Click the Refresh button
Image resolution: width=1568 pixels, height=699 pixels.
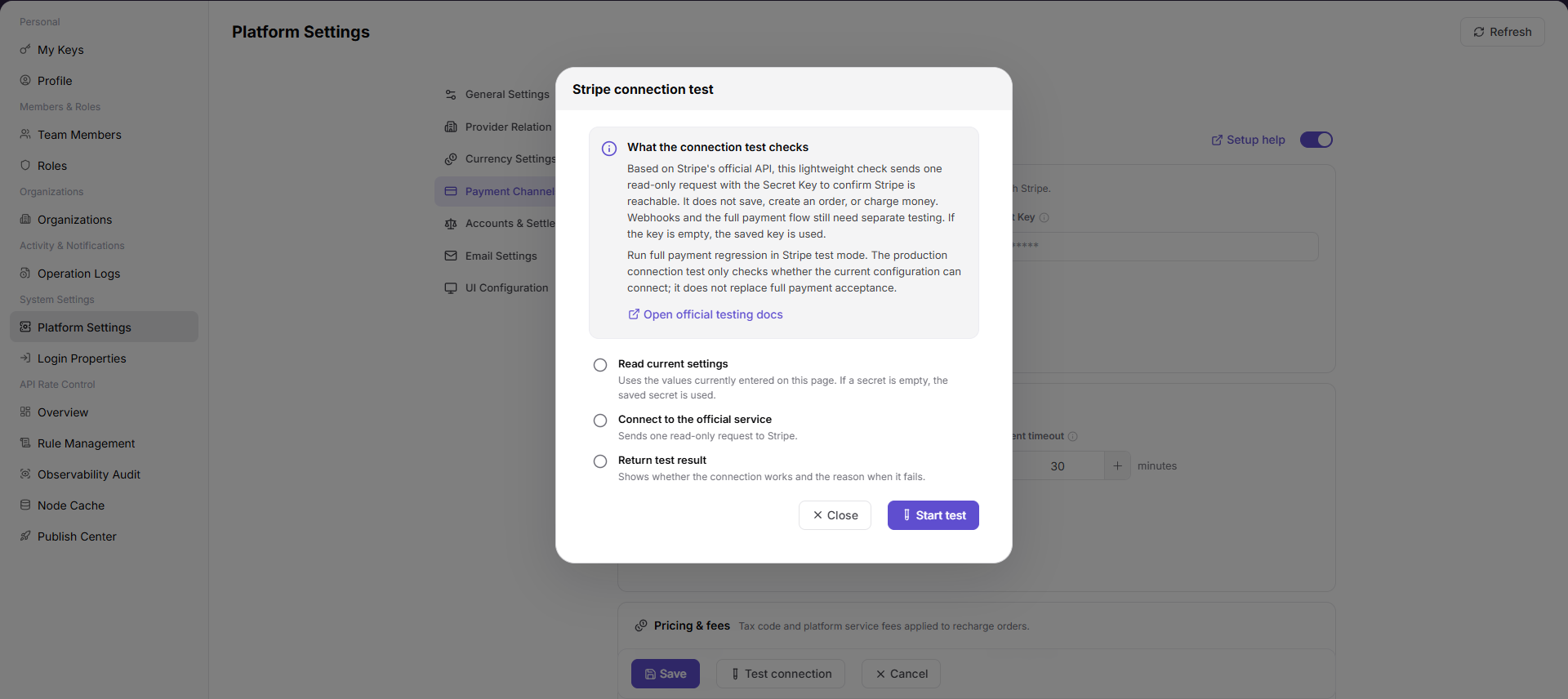tap(1502, 32)
